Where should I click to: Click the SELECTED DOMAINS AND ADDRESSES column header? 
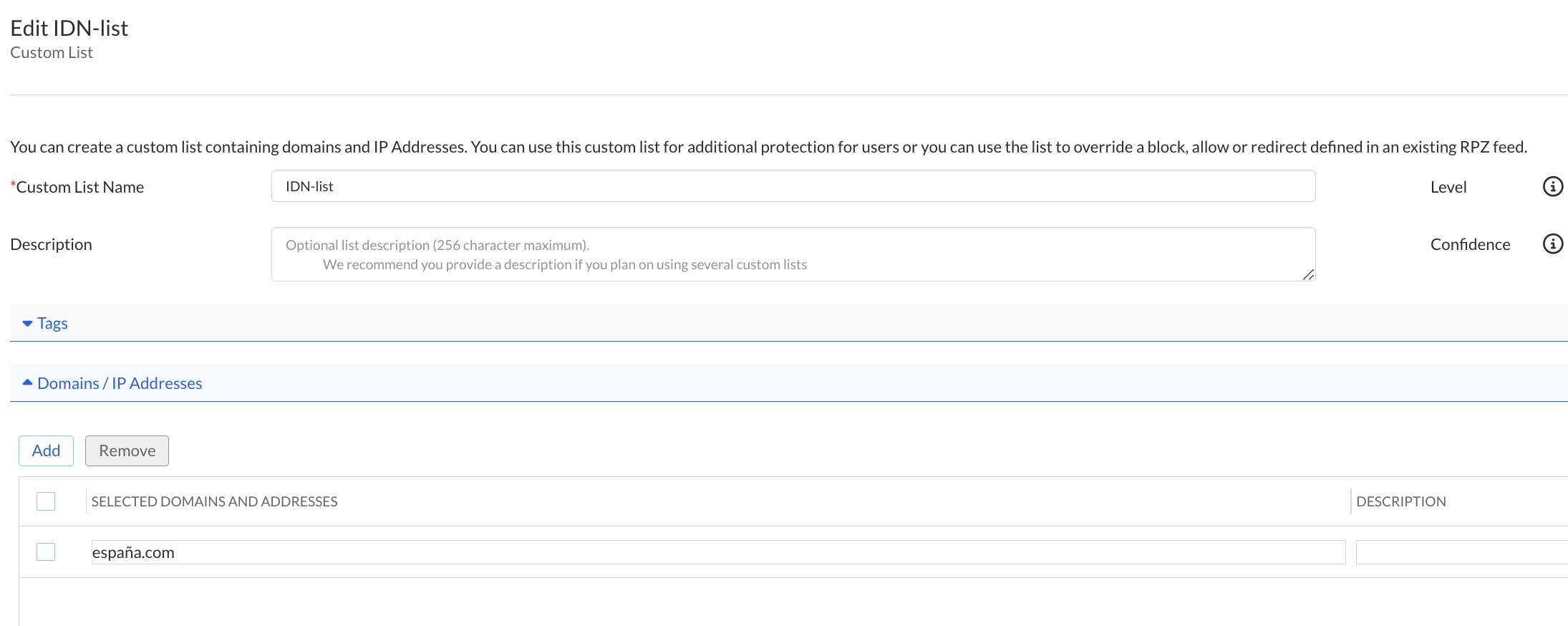pyautogui.click(x=214, y=501)
